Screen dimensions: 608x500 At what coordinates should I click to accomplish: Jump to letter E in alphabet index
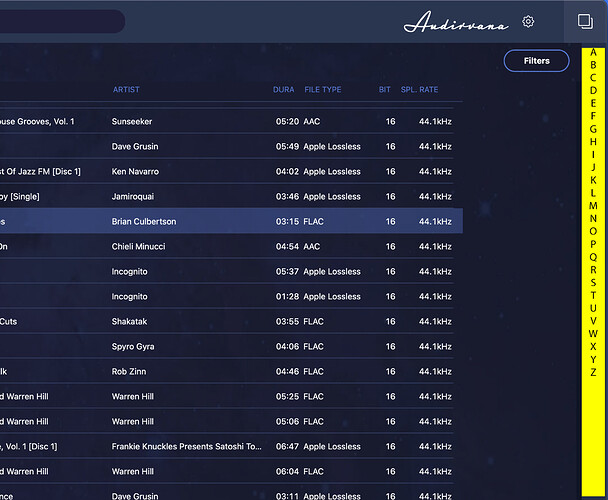(x=593, y=103)
